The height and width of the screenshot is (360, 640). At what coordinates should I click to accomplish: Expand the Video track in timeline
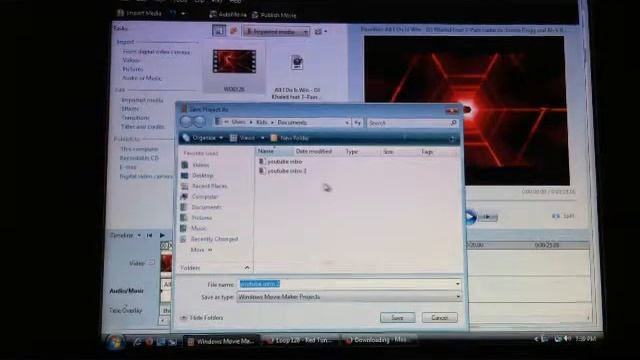pyautogui.click(x=151, y=263)
